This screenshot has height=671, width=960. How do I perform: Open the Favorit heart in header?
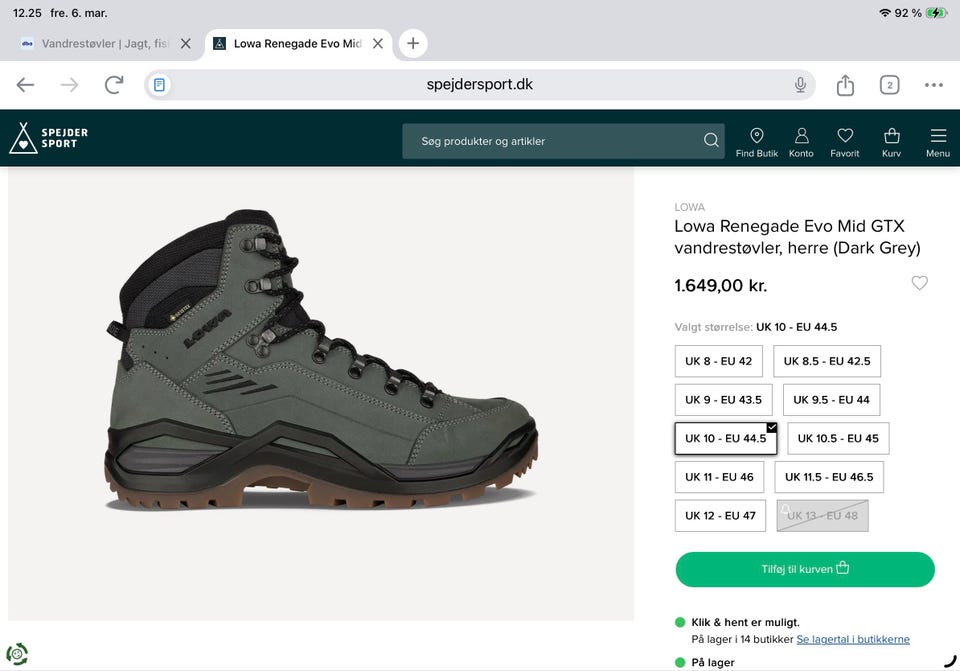tap(845, 143)
